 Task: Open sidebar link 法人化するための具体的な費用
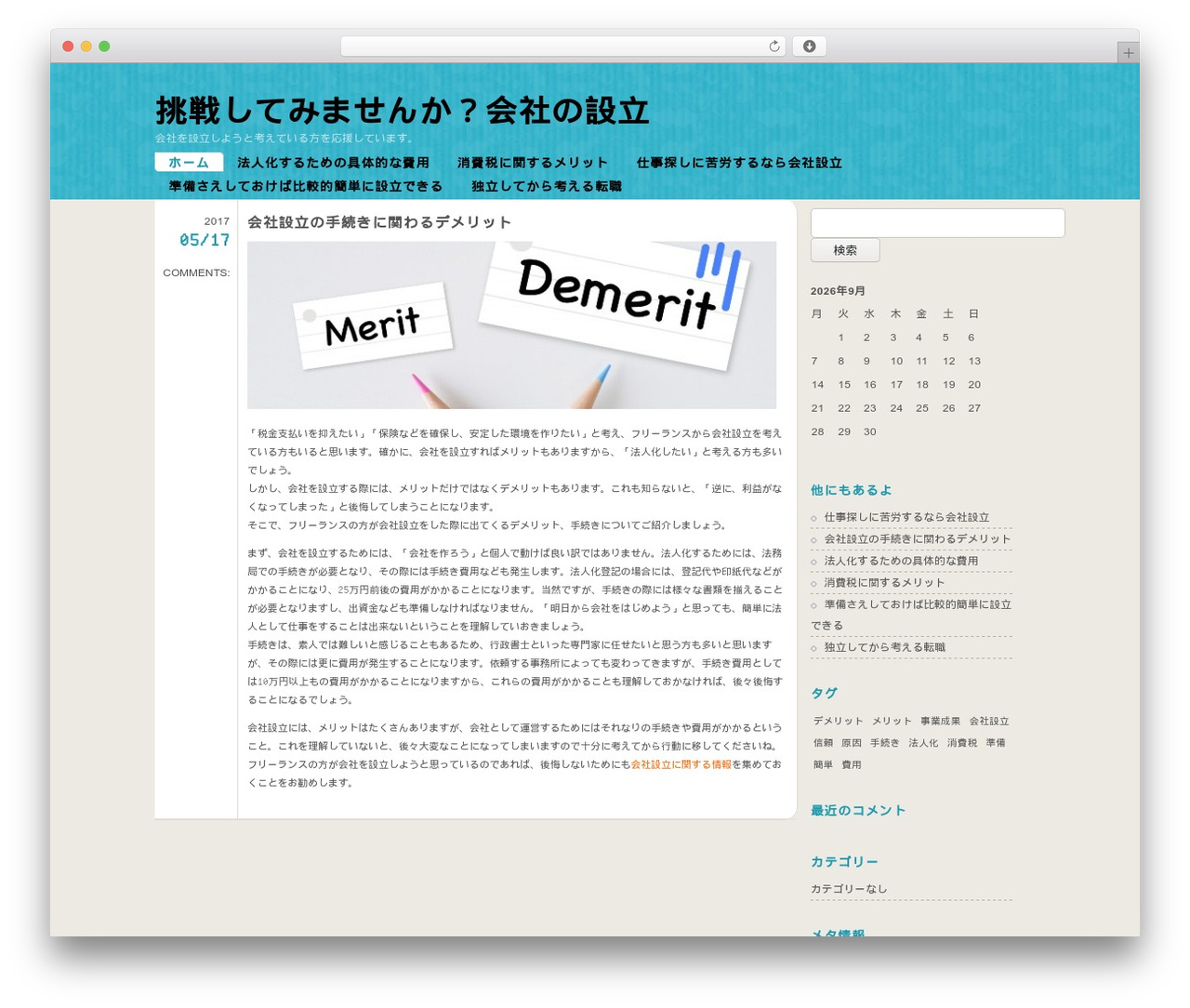point(901,561)
